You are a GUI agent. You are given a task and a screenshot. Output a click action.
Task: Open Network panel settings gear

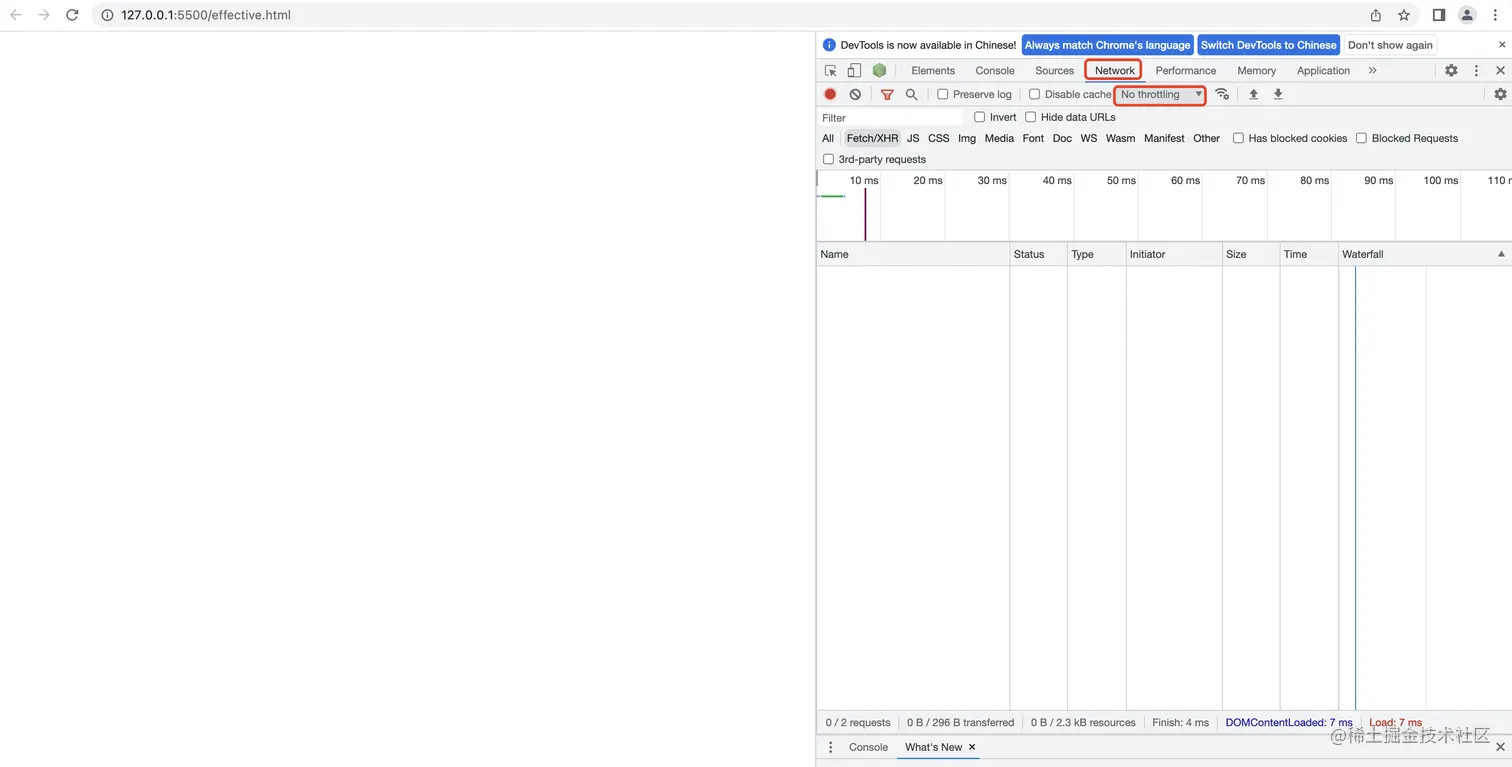click(x=1500, y=94)
